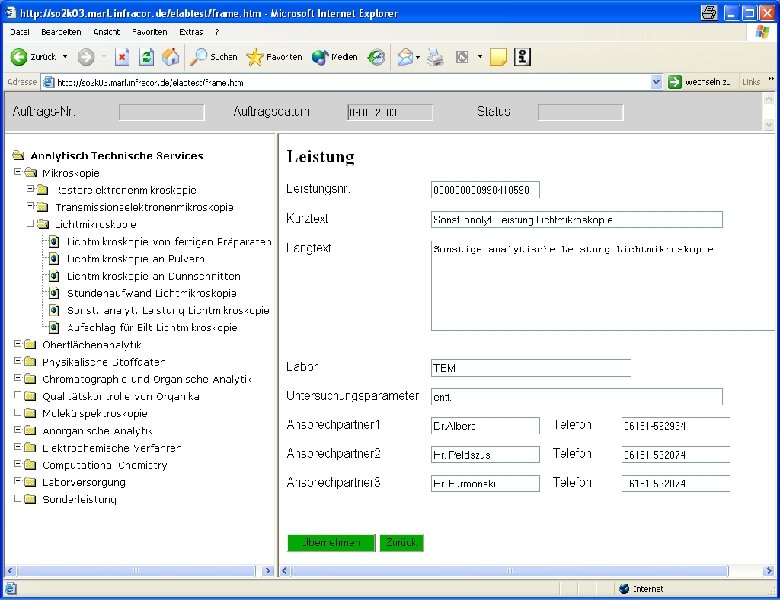Image resolution: width=780 pixels, height=600 pixels.
Task: Click the green Übernehmen button
Action: point(331,542)
